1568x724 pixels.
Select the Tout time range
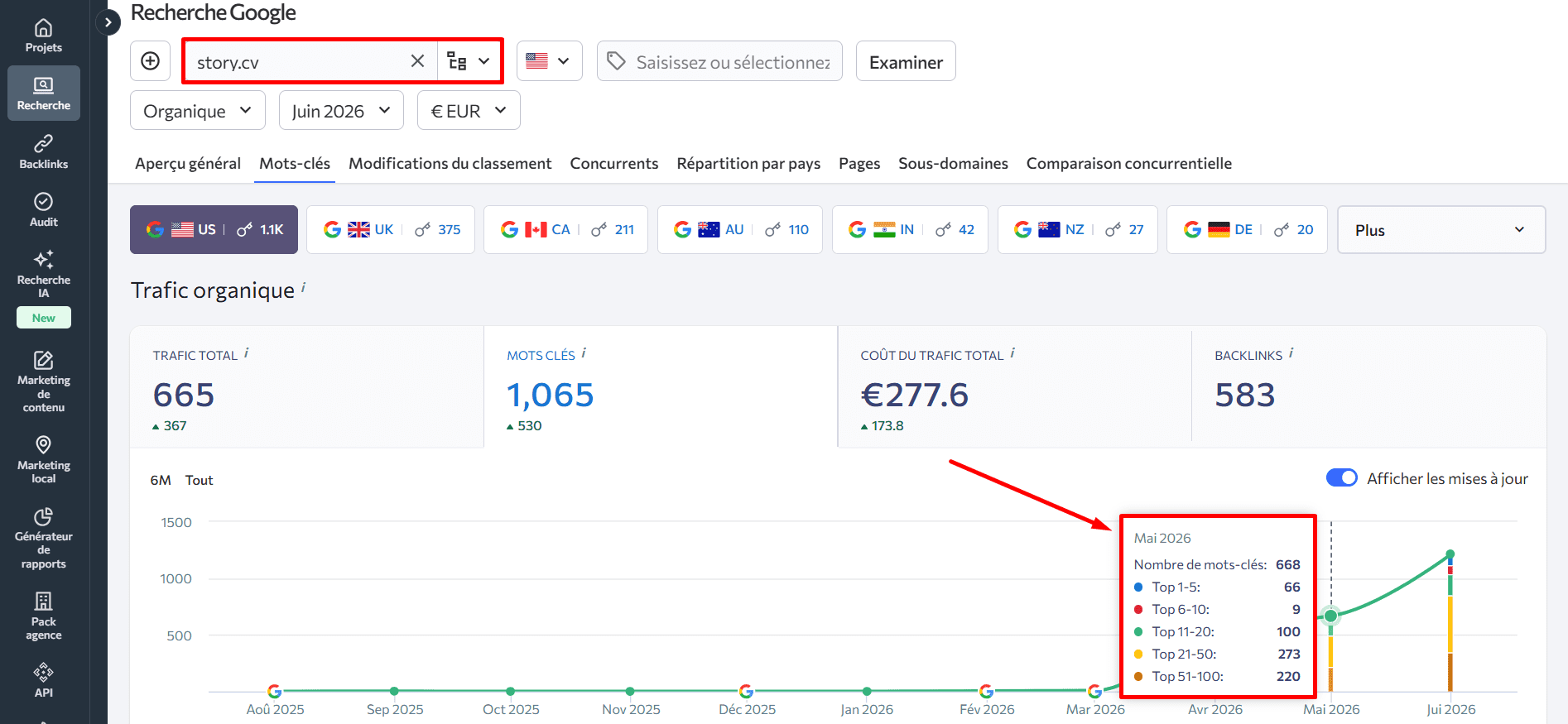[199, 480]
